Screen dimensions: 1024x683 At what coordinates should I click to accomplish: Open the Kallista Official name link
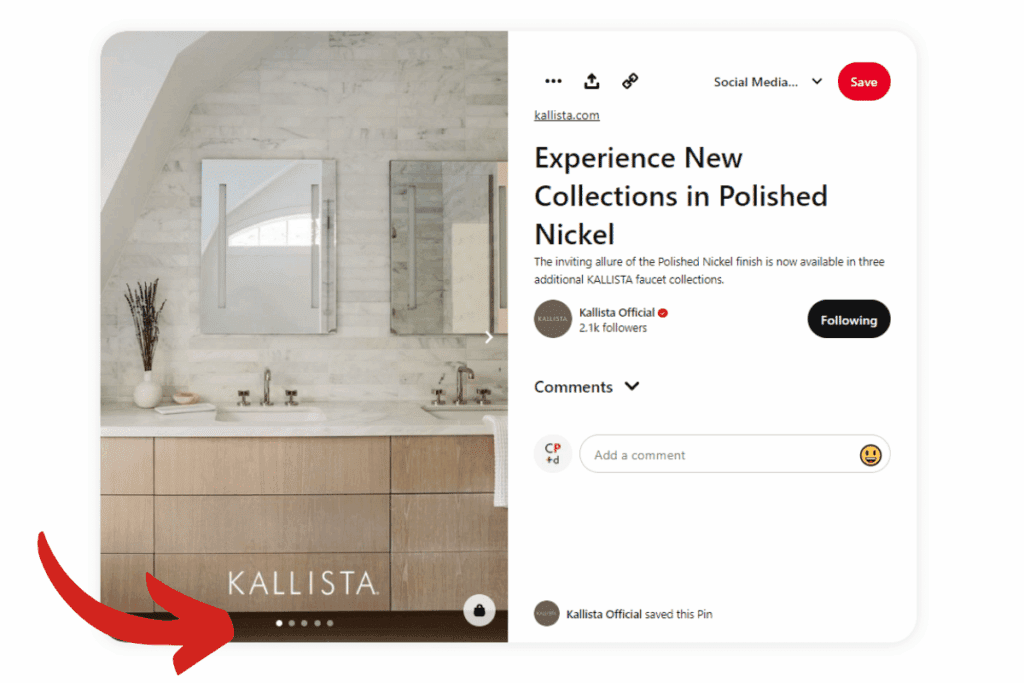(616, 312)
